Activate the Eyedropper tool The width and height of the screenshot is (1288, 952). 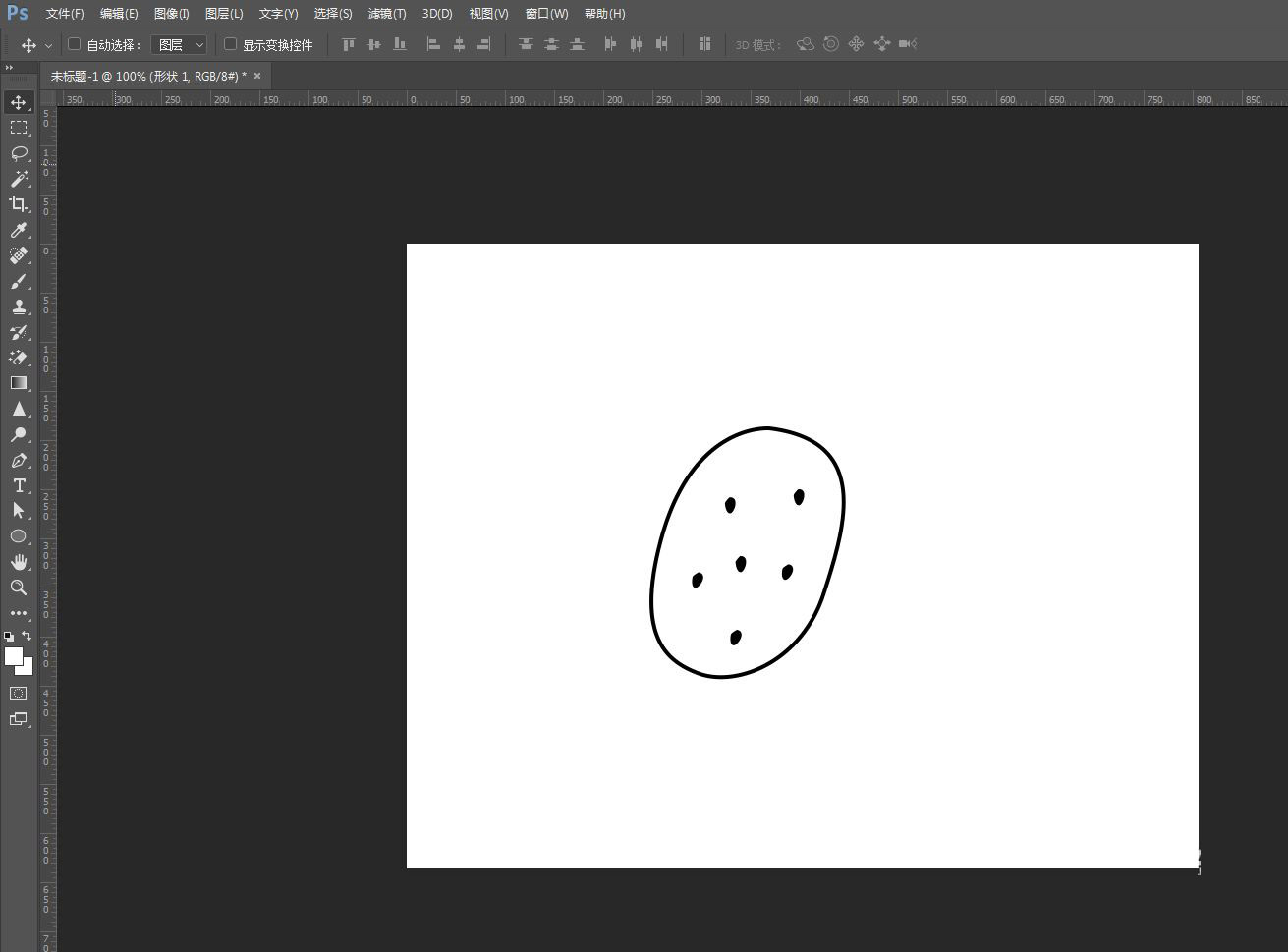[18, 230]
